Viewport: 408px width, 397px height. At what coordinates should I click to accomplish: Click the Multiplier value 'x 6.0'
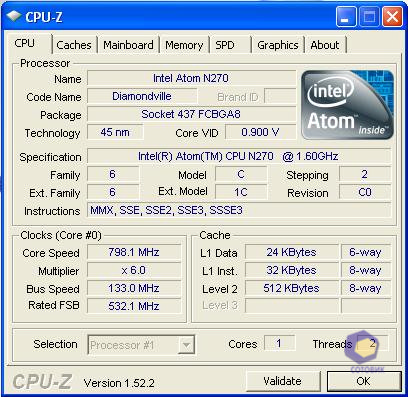(x=134, y=270)
